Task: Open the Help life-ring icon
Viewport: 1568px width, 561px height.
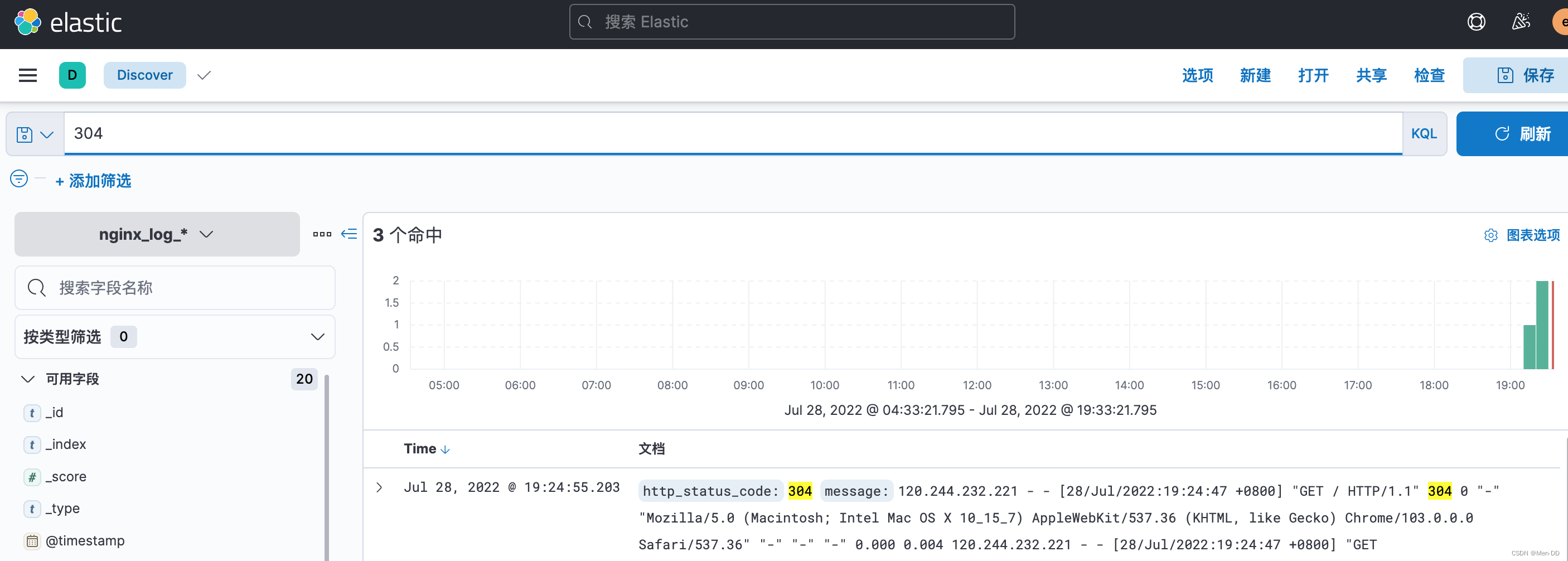Action: point(1475,21)
